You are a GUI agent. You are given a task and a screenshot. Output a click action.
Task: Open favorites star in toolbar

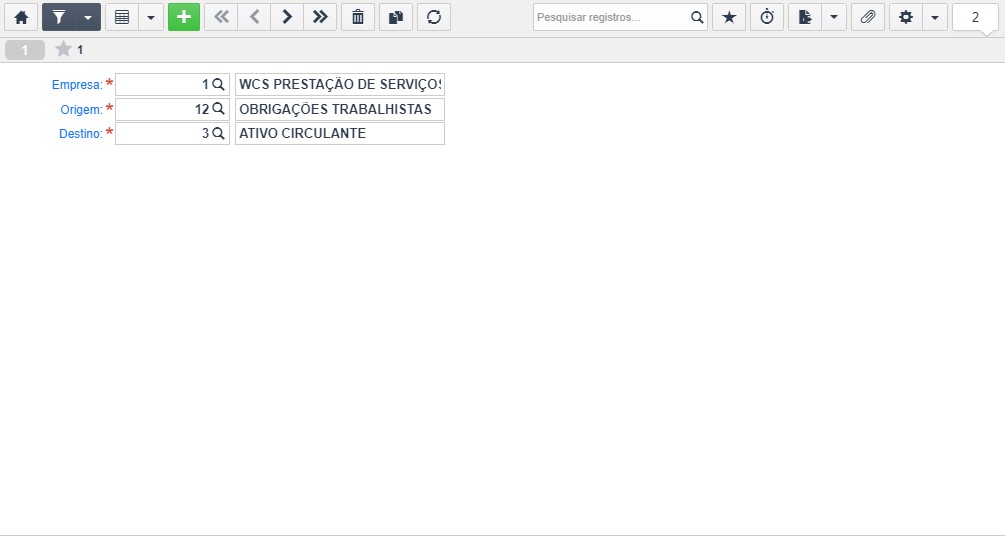point(729,17)
